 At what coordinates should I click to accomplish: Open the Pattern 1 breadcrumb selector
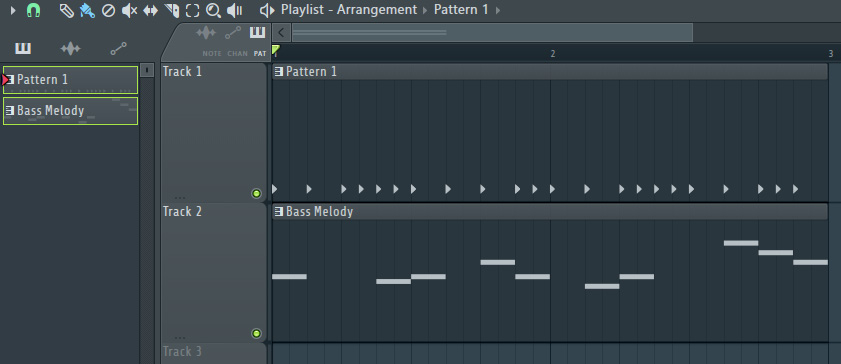(461, 10)
